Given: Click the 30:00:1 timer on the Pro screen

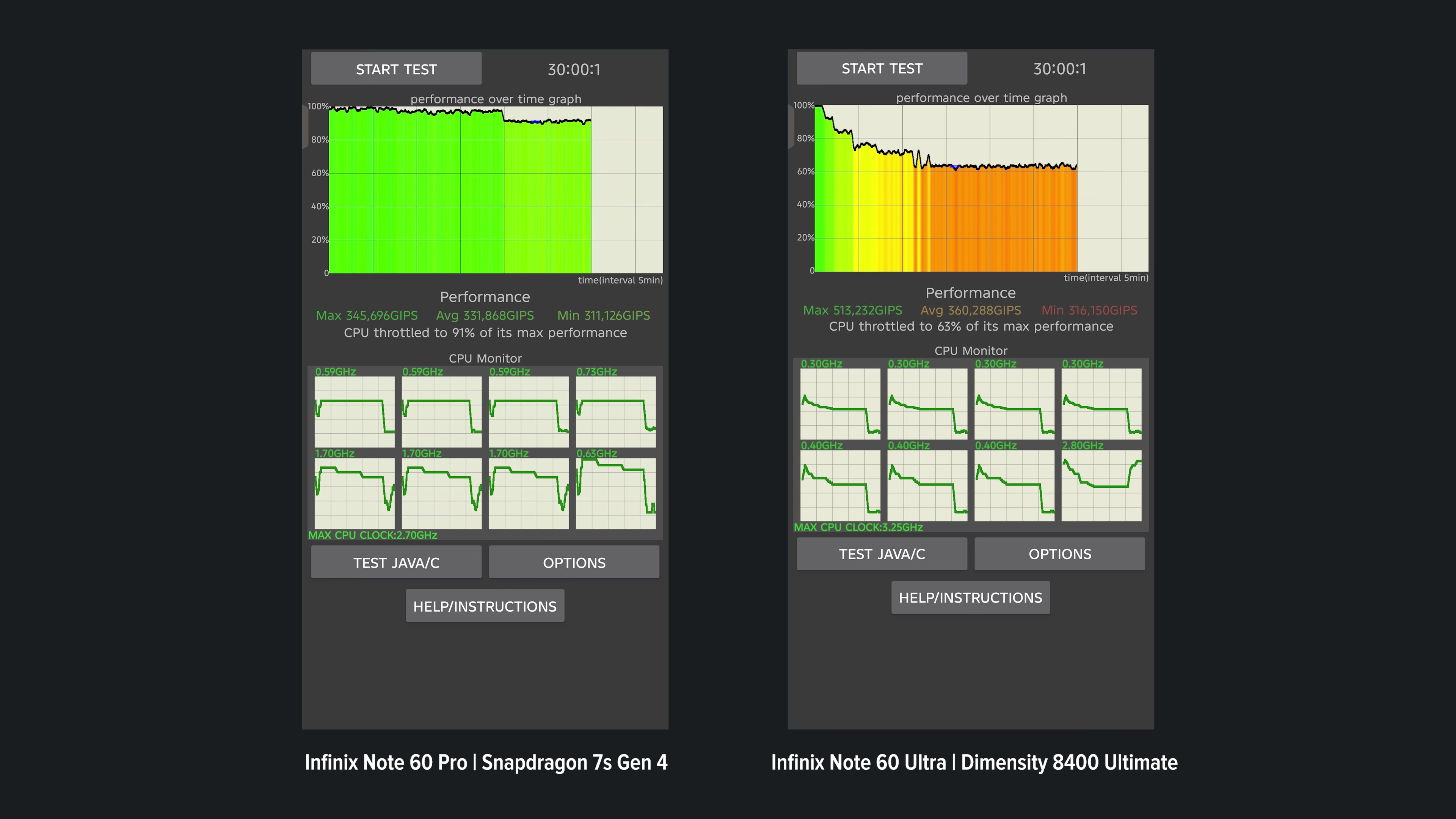Looking at the screenshot, I should click(x=574, y=69).
